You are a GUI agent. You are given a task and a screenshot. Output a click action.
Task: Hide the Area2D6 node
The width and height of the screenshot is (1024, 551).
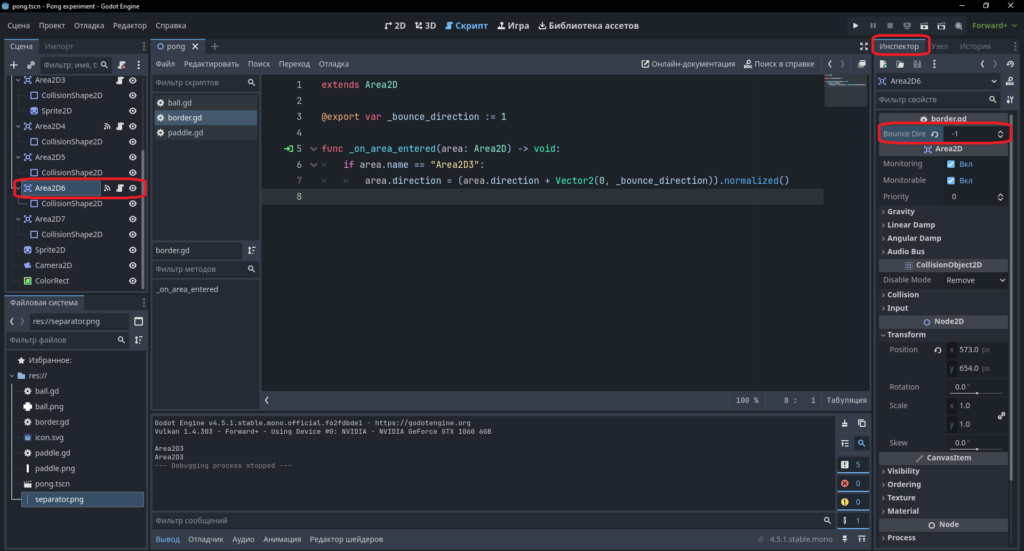[133, 188]
